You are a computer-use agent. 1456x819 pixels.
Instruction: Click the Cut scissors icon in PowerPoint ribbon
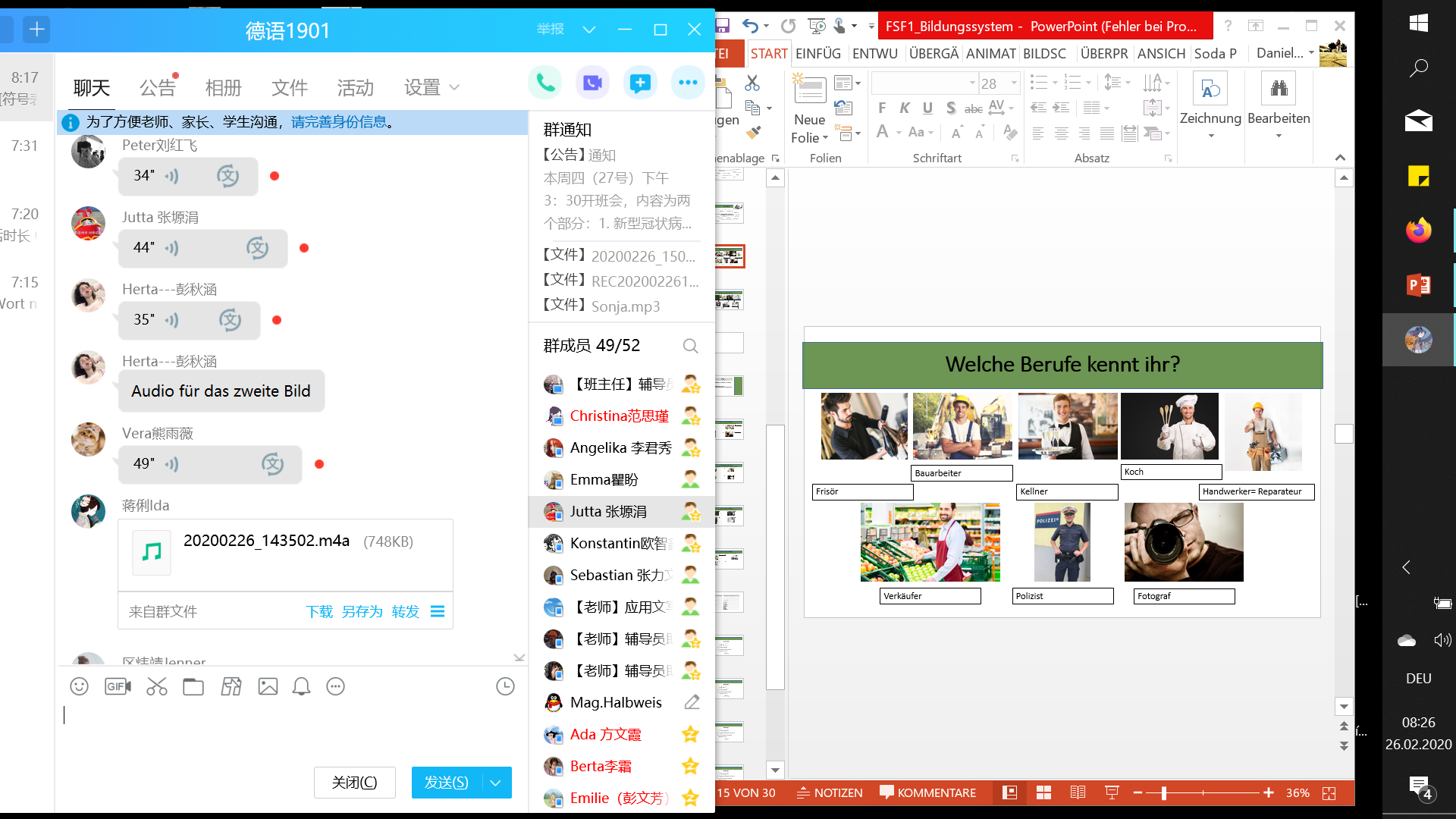(752, 82)
